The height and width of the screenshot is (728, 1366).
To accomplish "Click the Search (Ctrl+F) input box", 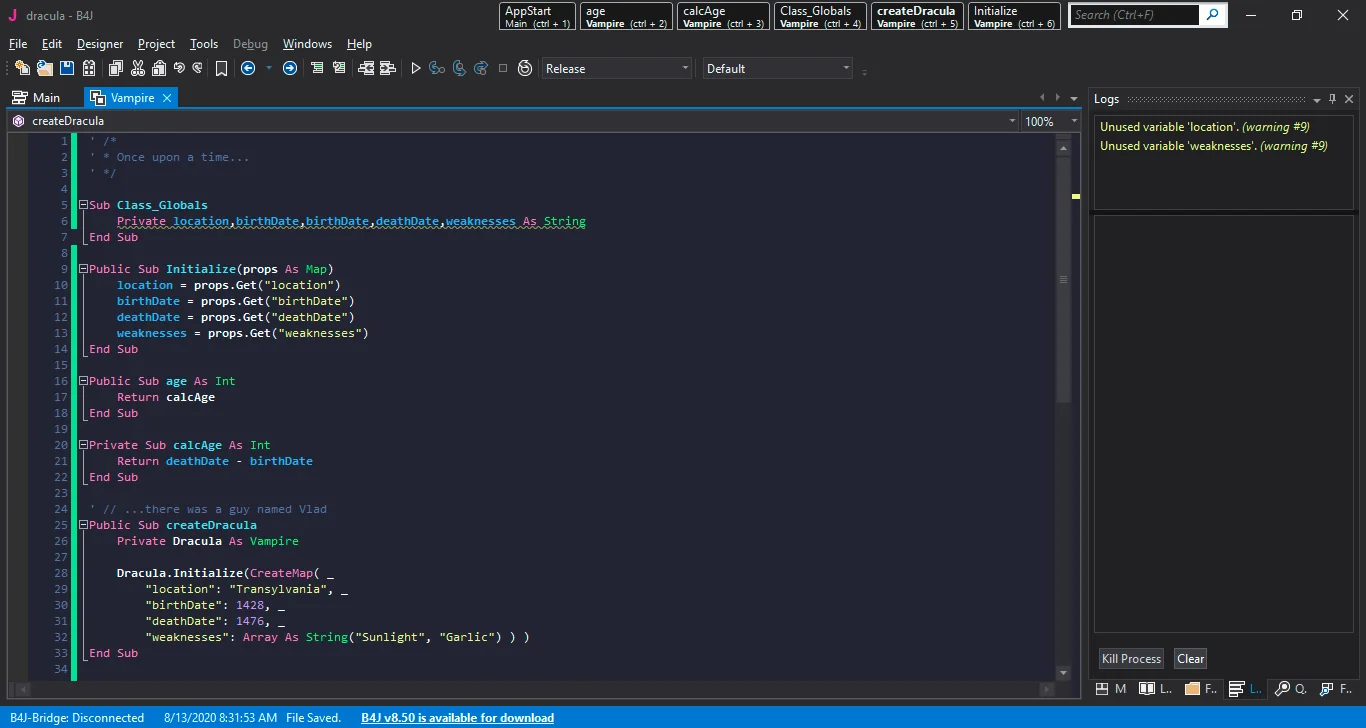I will [1134, 15].
